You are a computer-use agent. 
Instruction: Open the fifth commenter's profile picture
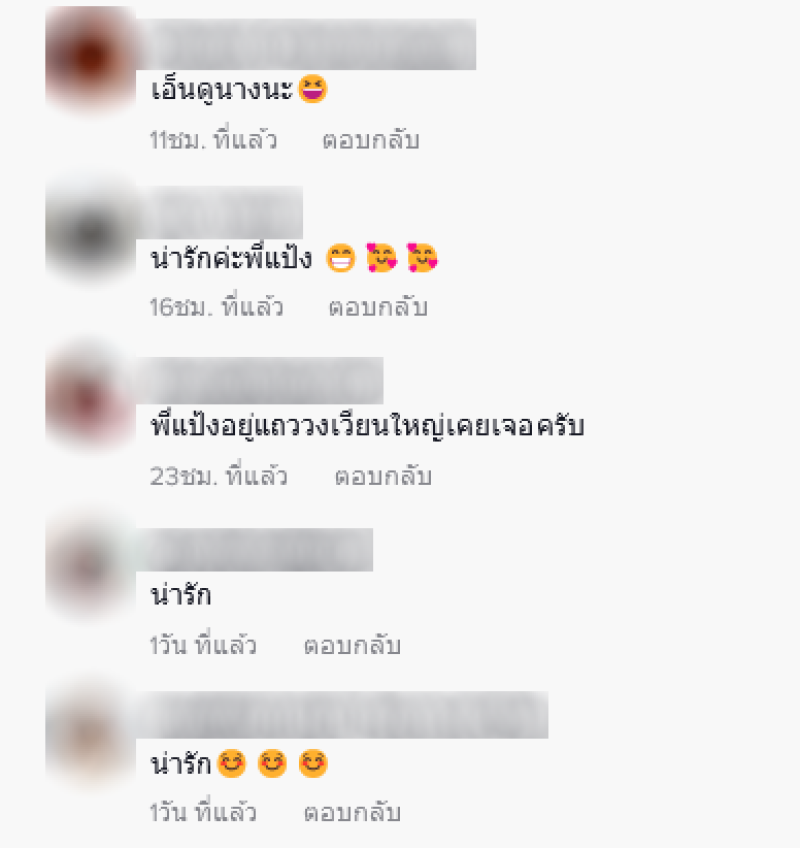click(x=91, y=736)
